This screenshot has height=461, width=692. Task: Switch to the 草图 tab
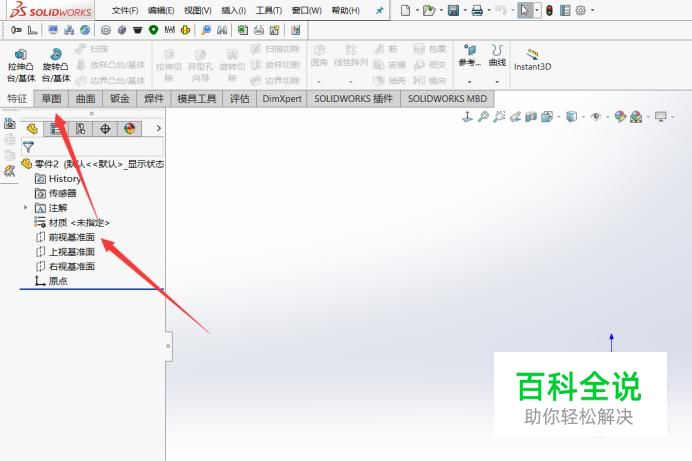pos(51,98)
